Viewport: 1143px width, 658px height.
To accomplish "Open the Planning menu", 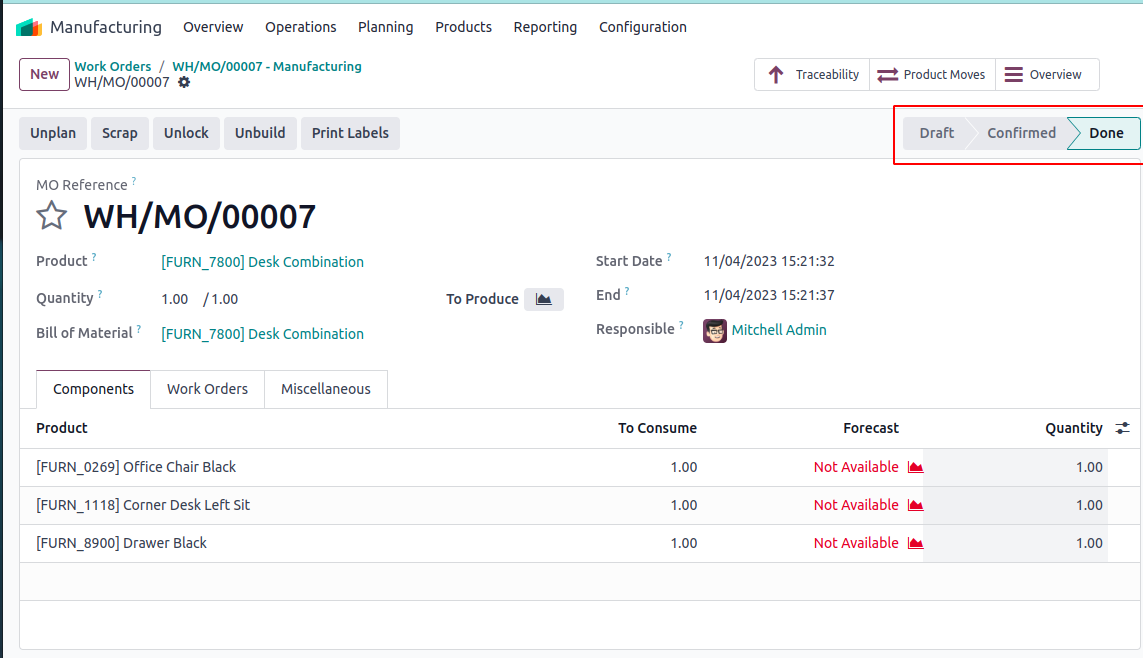I will tap(386, 27).
